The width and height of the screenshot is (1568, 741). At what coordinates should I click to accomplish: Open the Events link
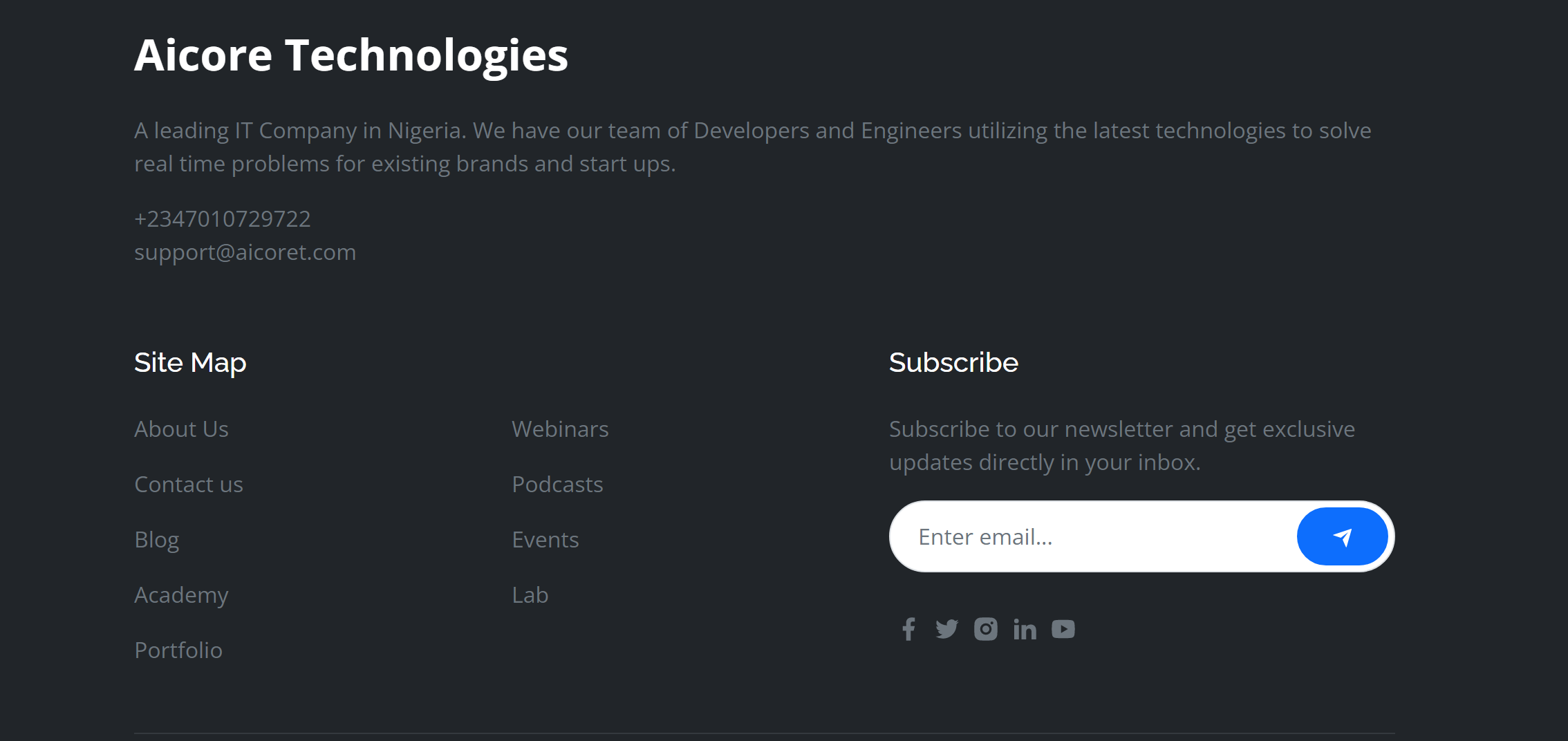click(x=545, y=540)
